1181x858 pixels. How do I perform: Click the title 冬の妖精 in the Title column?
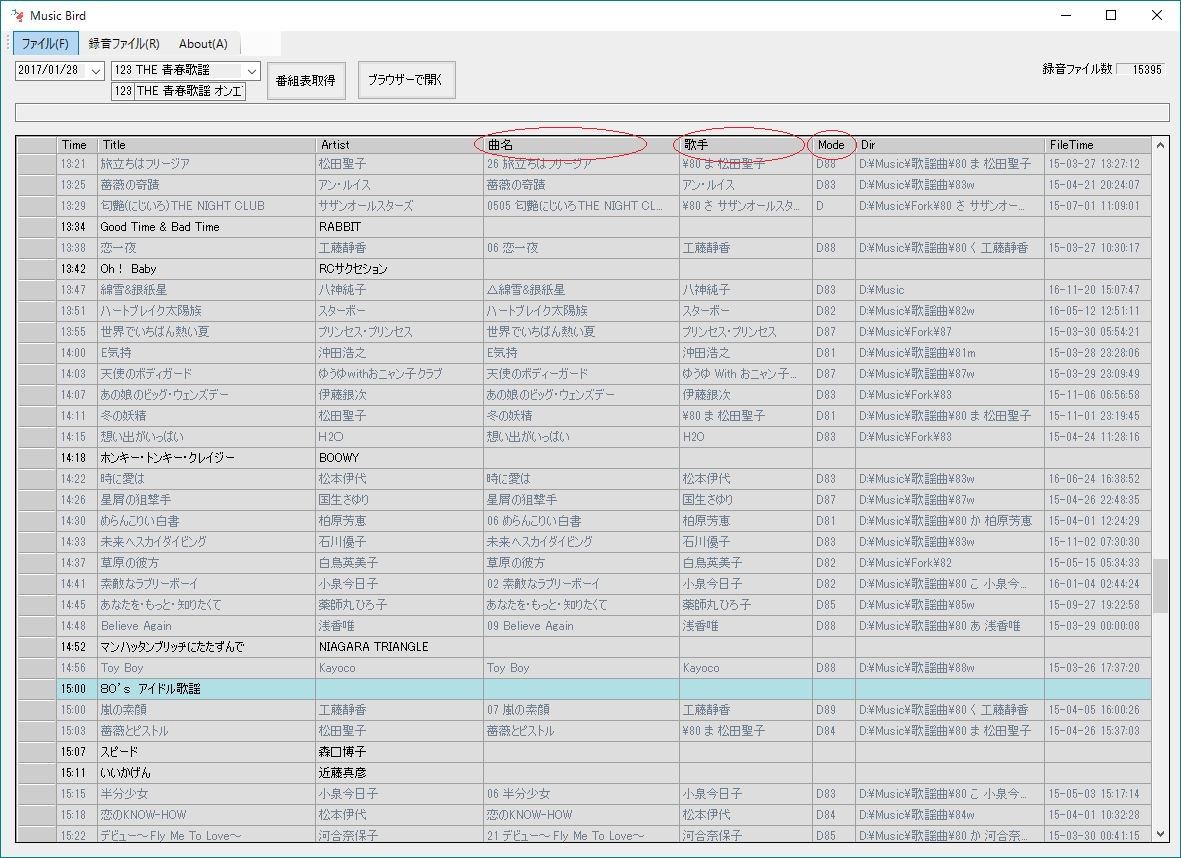click(124, 416)
